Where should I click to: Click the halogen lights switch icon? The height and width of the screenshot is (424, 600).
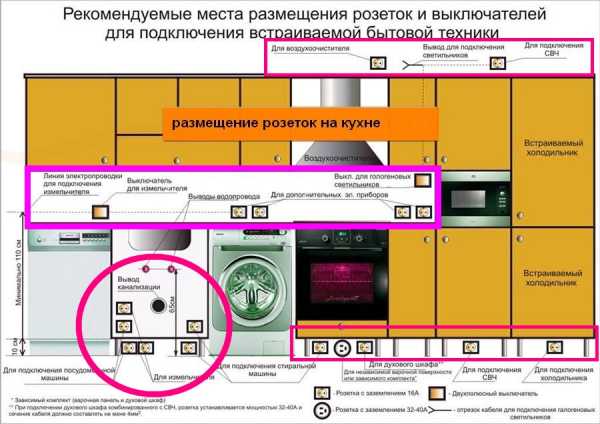pos(424,179)
